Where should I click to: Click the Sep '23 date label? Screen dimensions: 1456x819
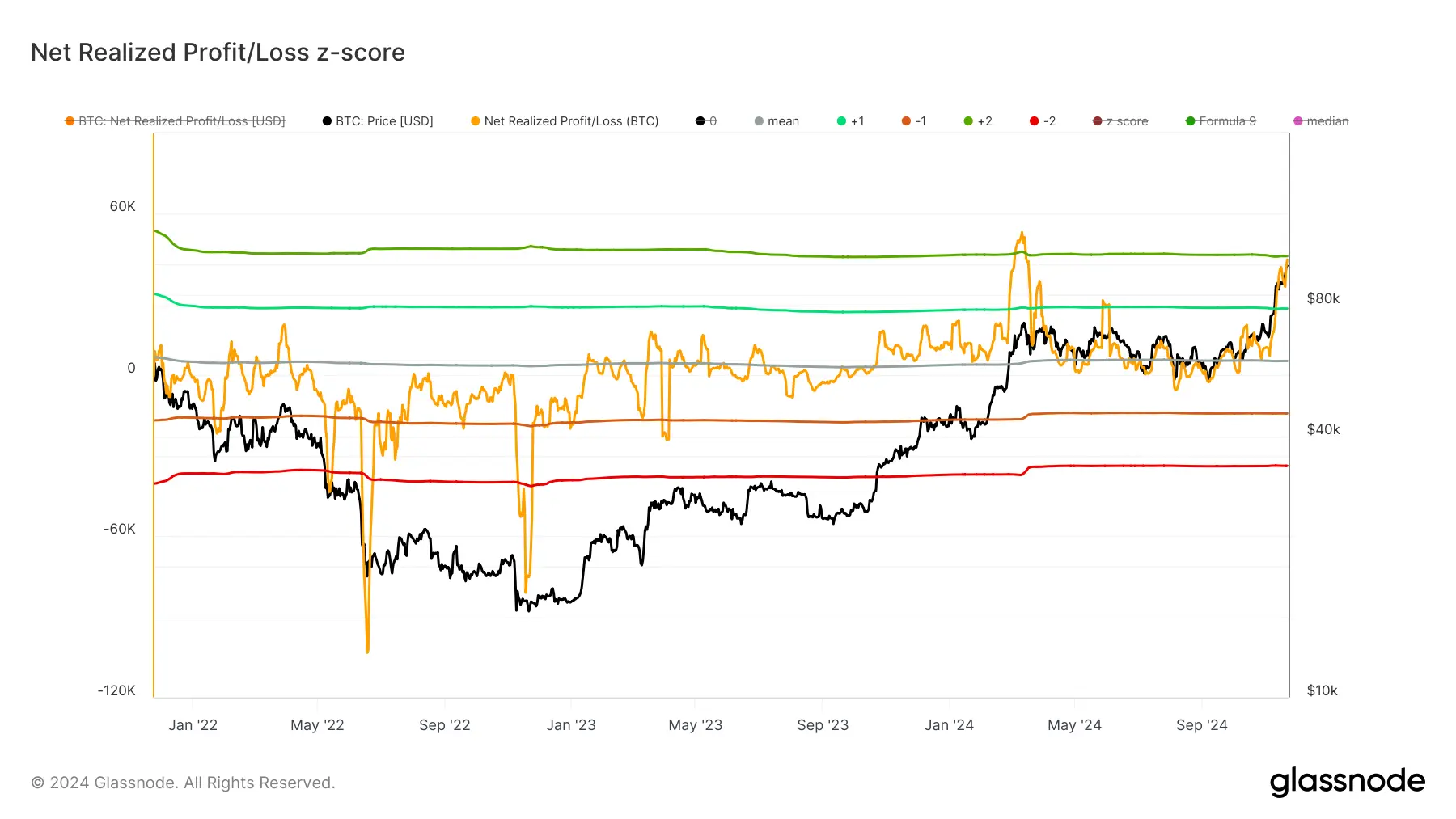(x=823, y=725)
